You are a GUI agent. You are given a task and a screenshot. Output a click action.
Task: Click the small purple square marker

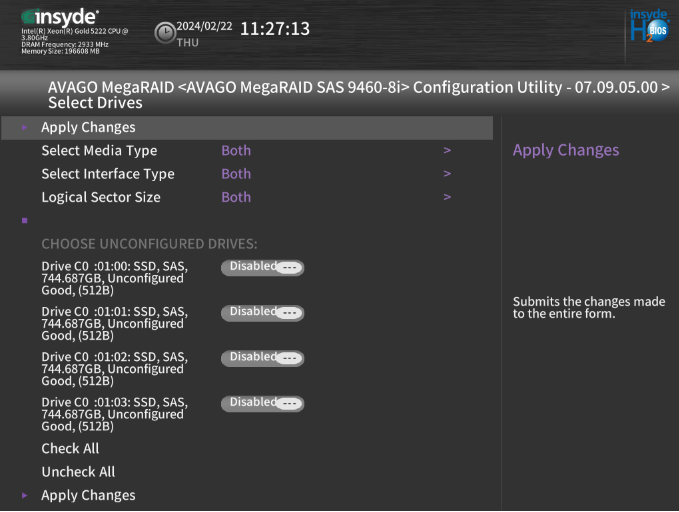[24, 219]
